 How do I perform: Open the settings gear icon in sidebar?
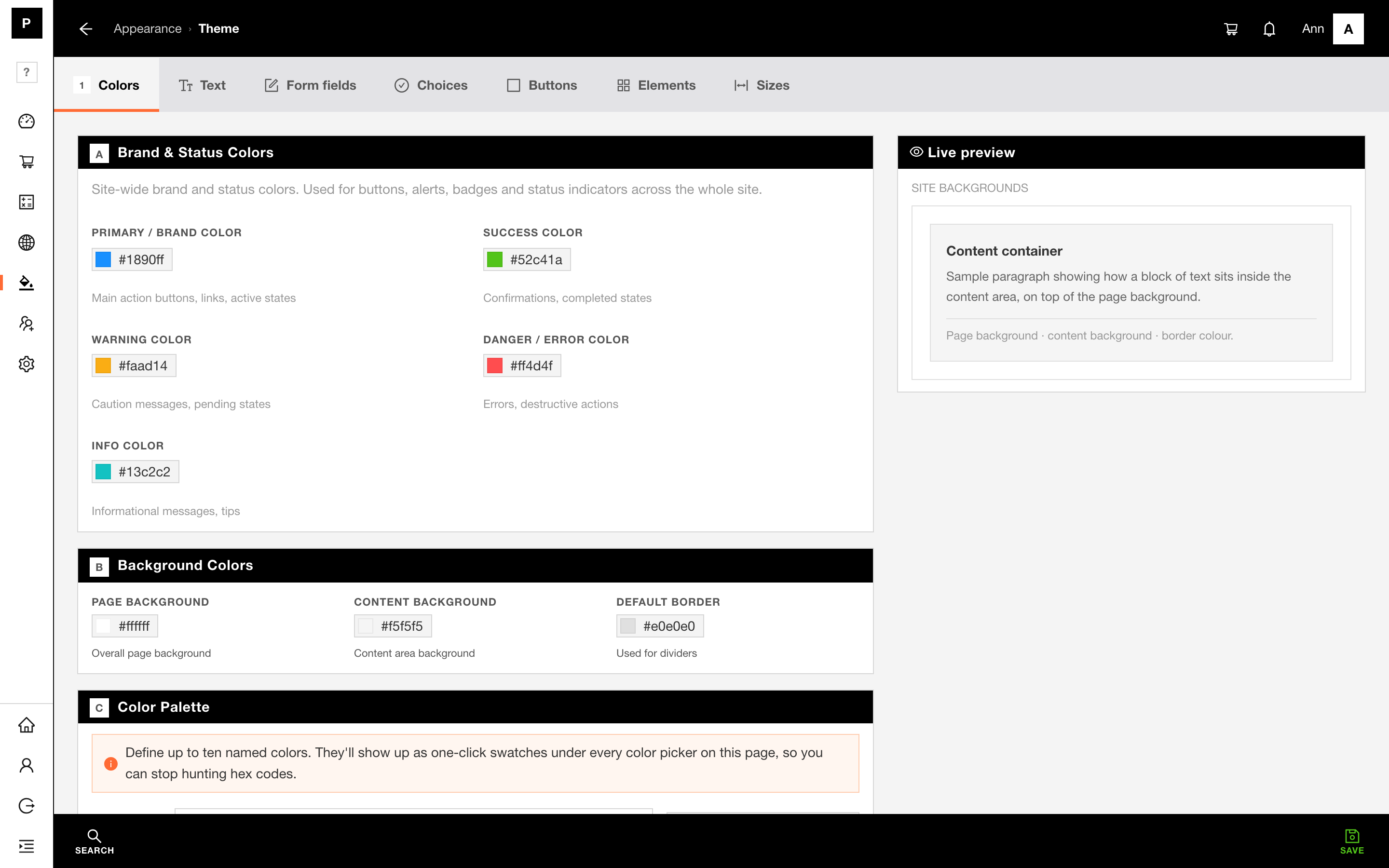tap(27, 364)
